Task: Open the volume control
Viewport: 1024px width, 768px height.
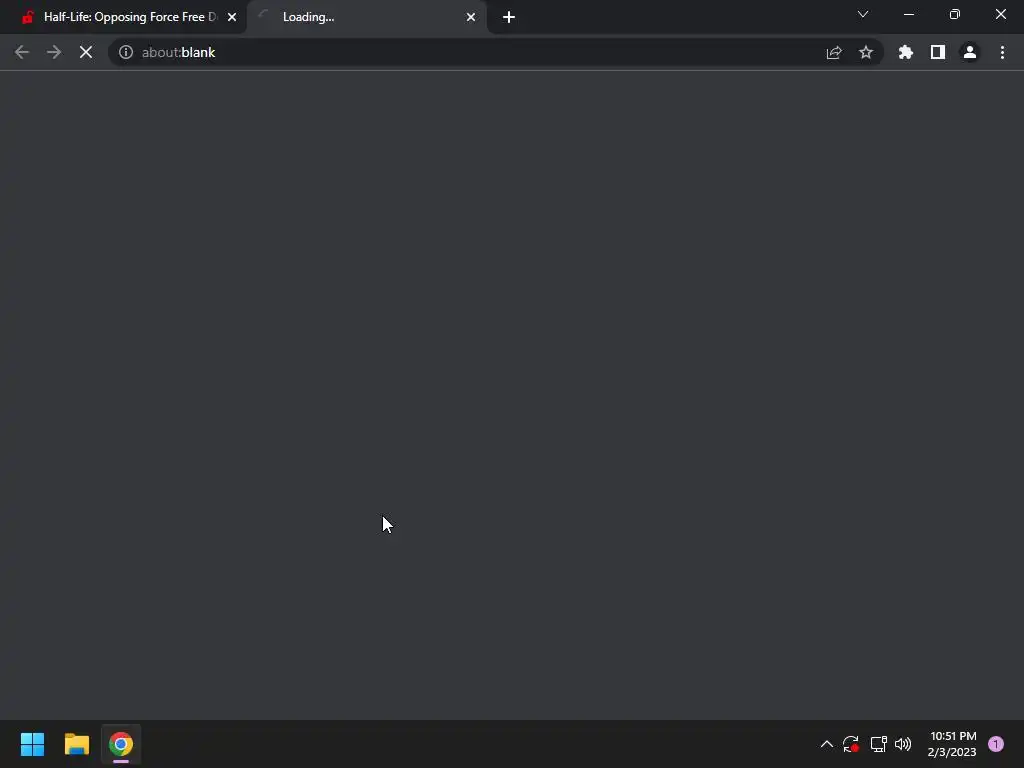Action: pos(903,744)
